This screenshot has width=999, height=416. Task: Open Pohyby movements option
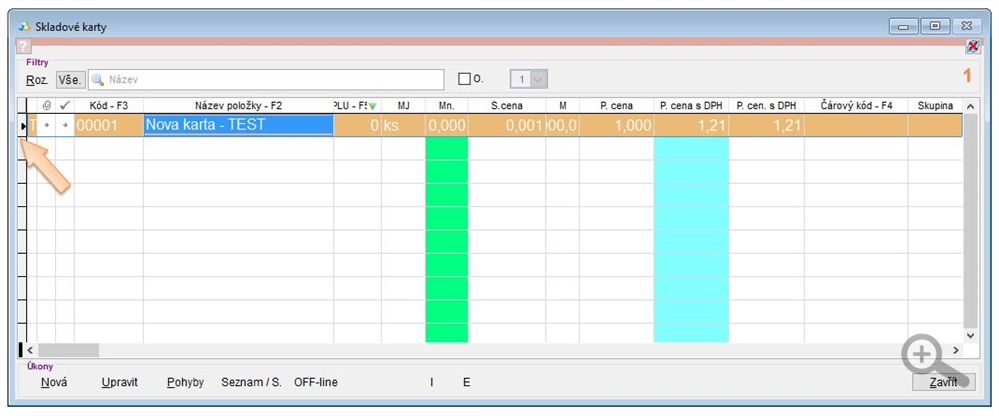click(185, 382)
